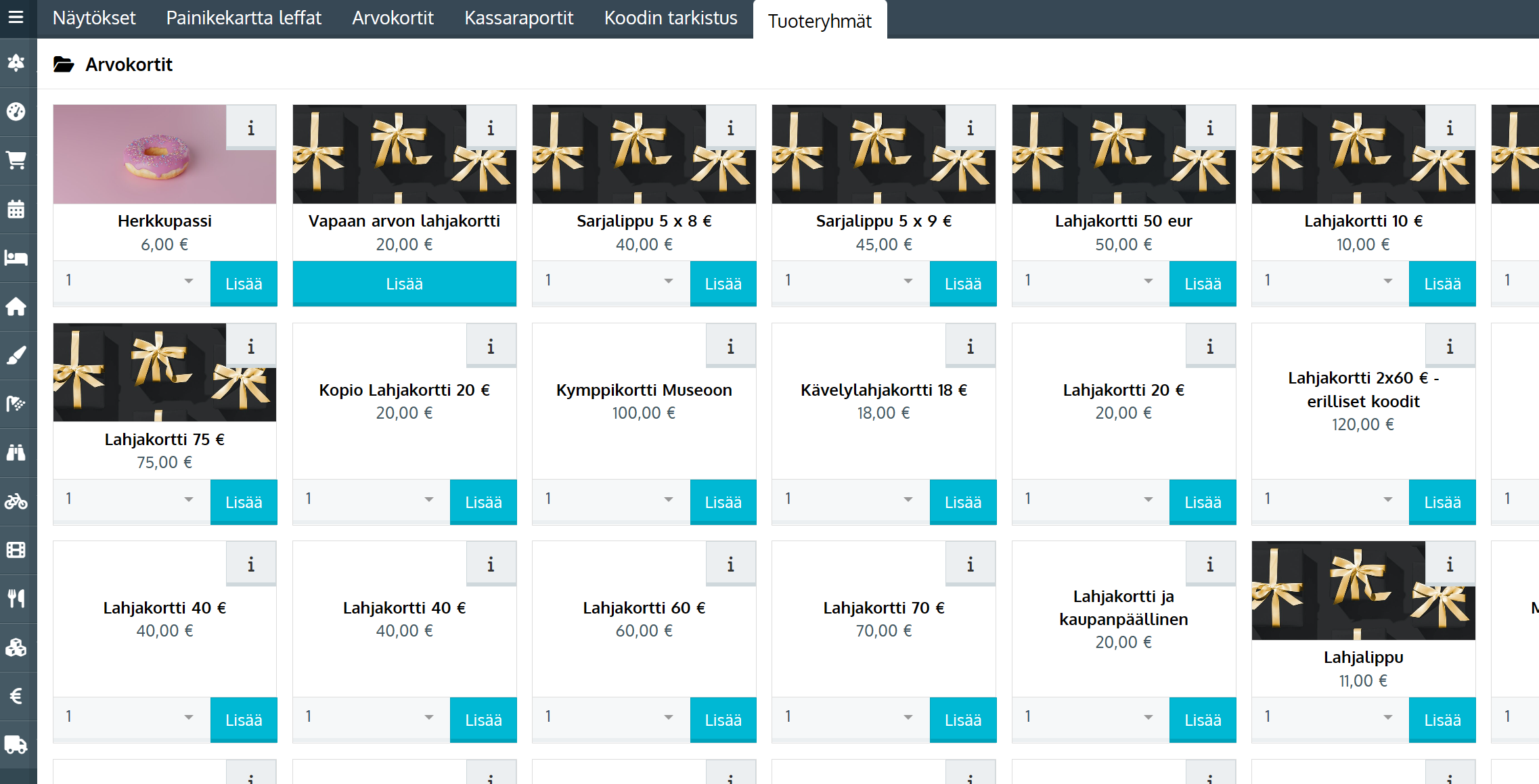The width and height of the screenshot is (1539, 784).
Task: Click Lisää for Lahjakortti 75 €
Action: pos(244,502)
